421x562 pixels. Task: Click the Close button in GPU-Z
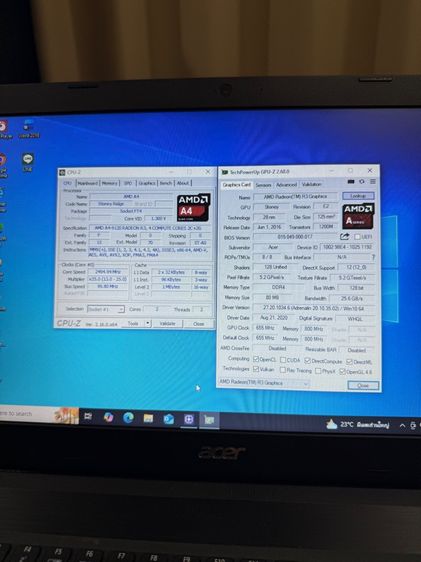click(363, 386)
